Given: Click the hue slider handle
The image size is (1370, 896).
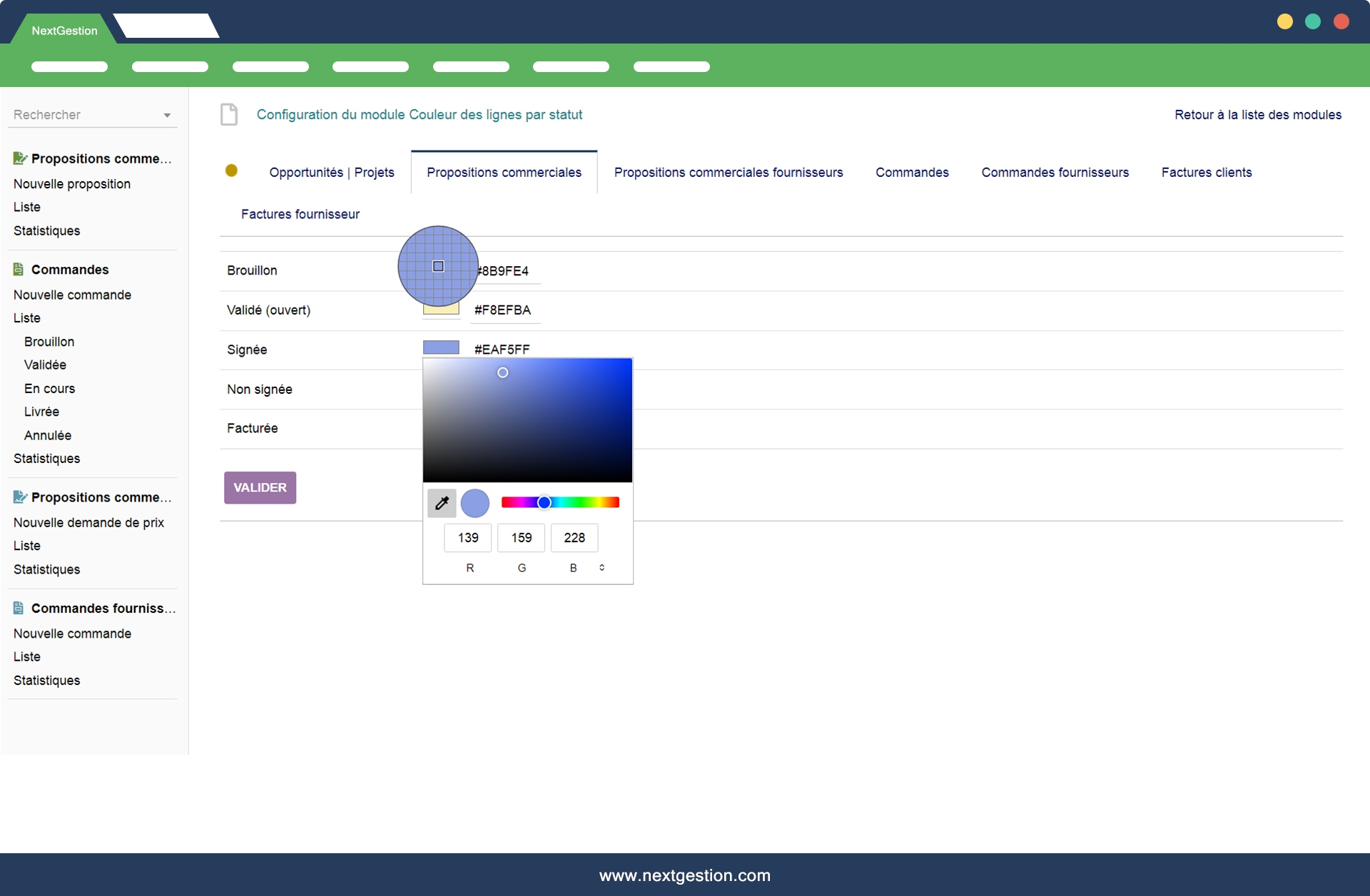Looking at the screenshot, I should tap(544, 503).
